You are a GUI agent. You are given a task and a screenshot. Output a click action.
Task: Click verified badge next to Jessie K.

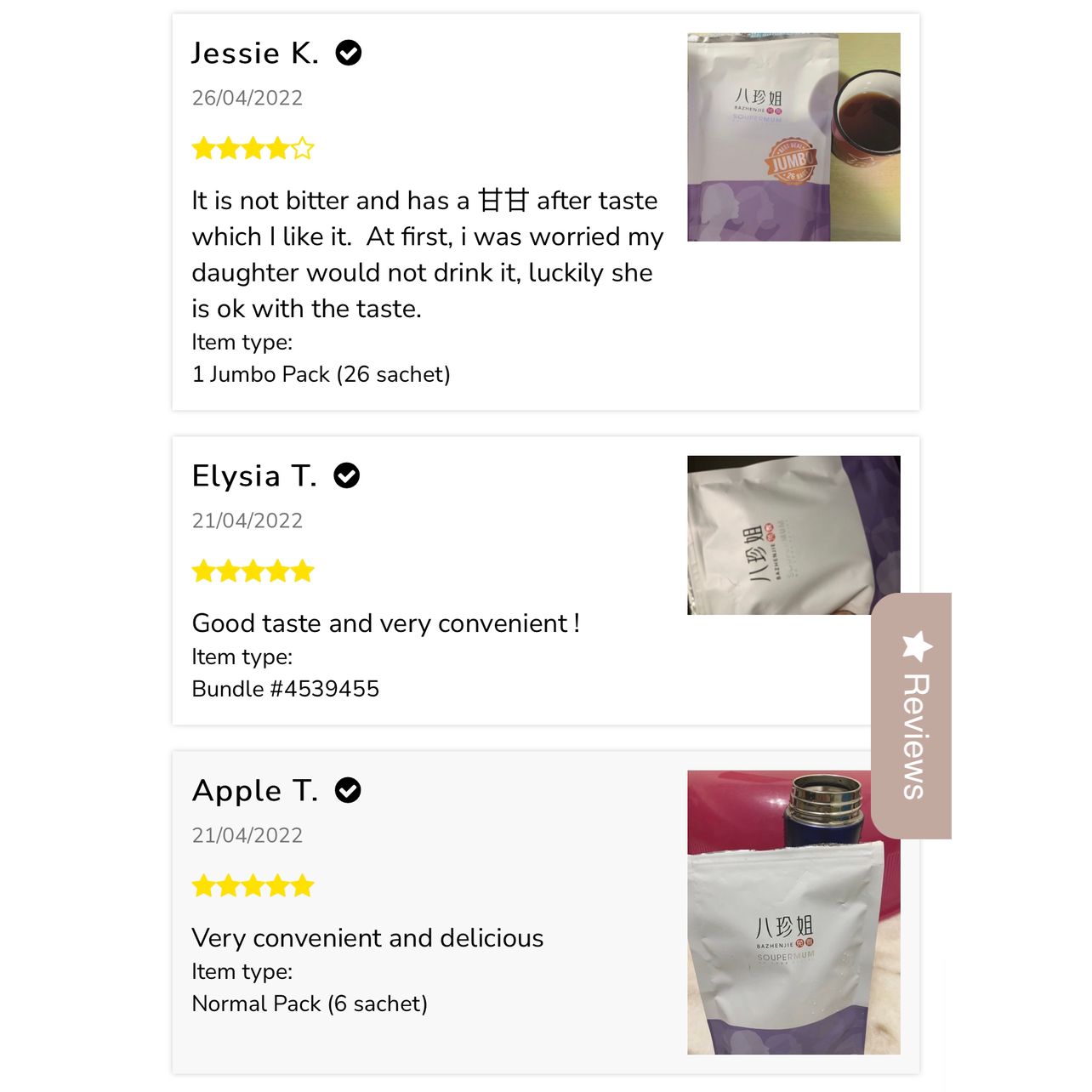tap(349, 53)
